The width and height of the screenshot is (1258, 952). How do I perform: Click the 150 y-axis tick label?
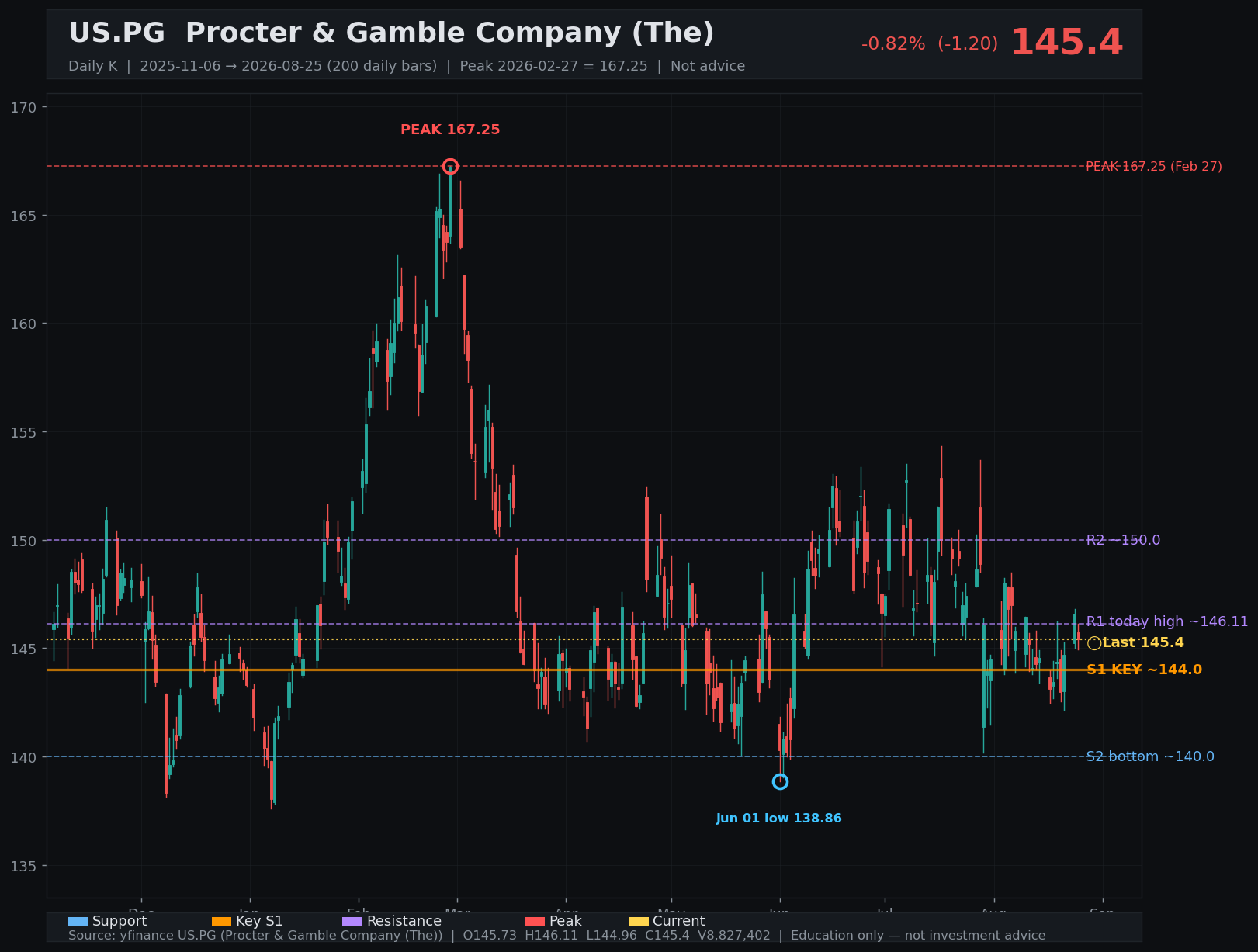(24, 540)
